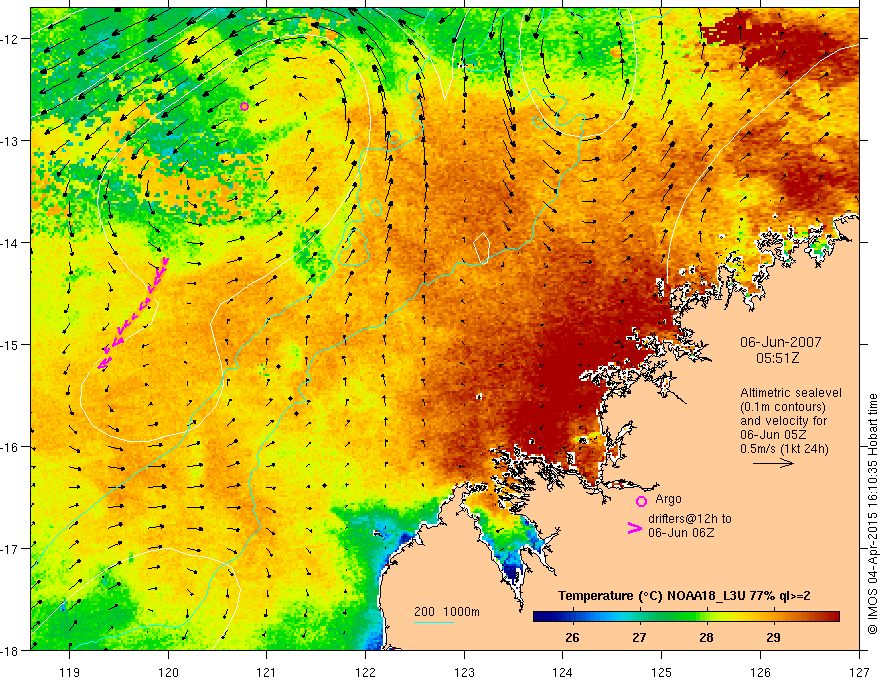The image size is (880, 680).
Task: Click the 120 longitude axis label
Action: click(168, 672)
